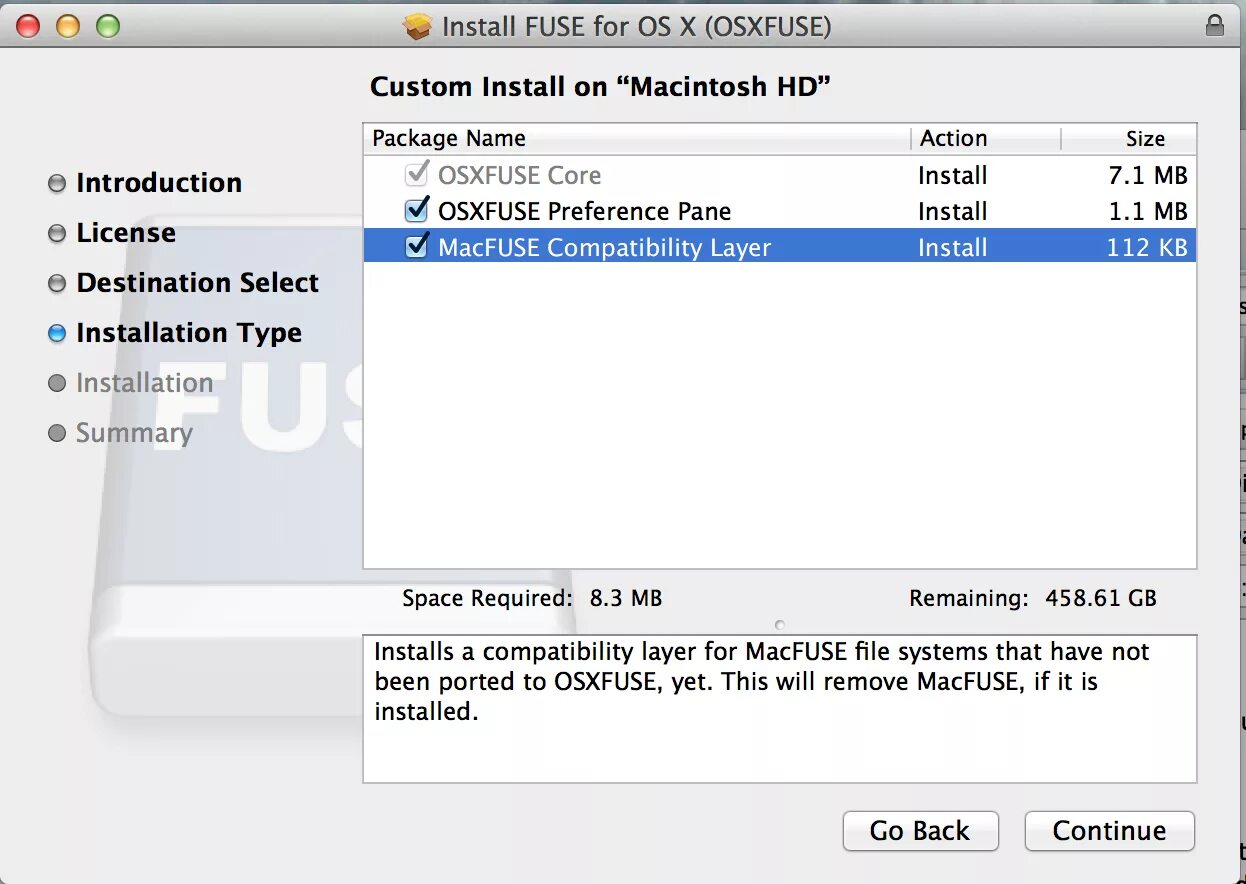This screenshot has height=884, width=1246.
Task: Uncheck MacFUSE Compatibility Layer checkbox
Action: (416, 247)
